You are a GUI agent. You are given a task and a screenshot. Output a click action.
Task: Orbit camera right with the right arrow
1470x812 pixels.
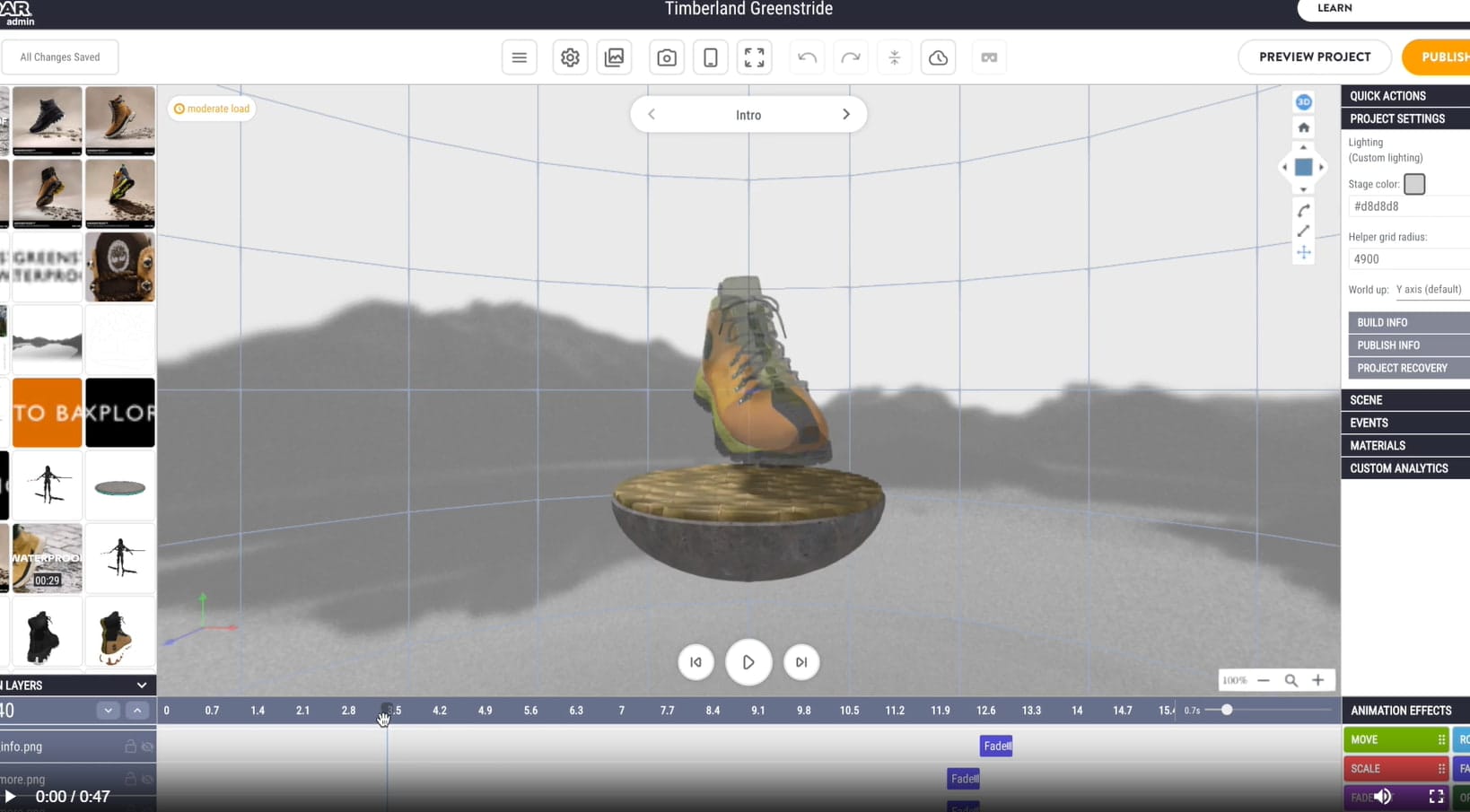tap(1322, 168)
